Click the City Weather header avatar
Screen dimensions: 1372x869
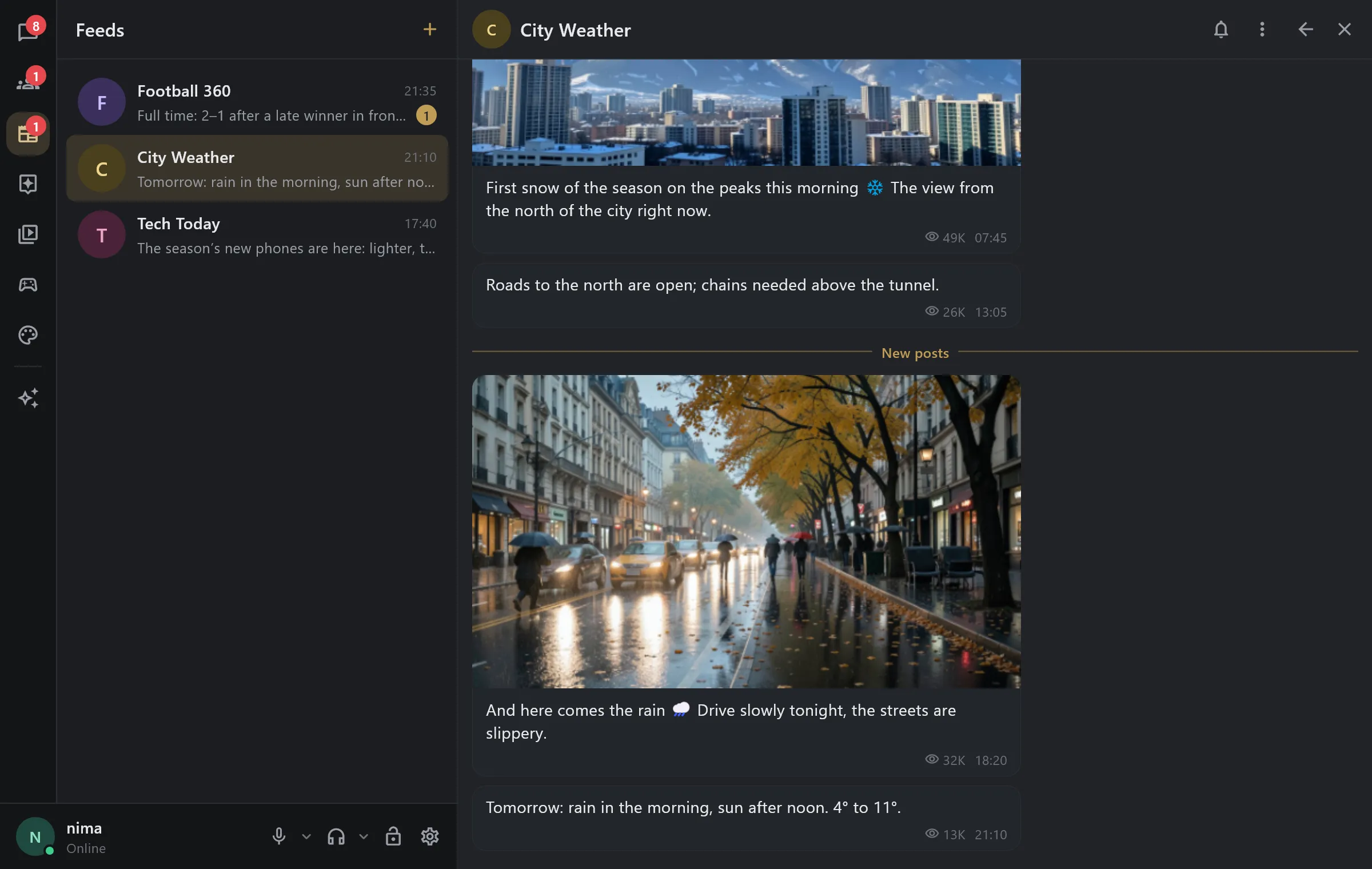coord(492,30)
